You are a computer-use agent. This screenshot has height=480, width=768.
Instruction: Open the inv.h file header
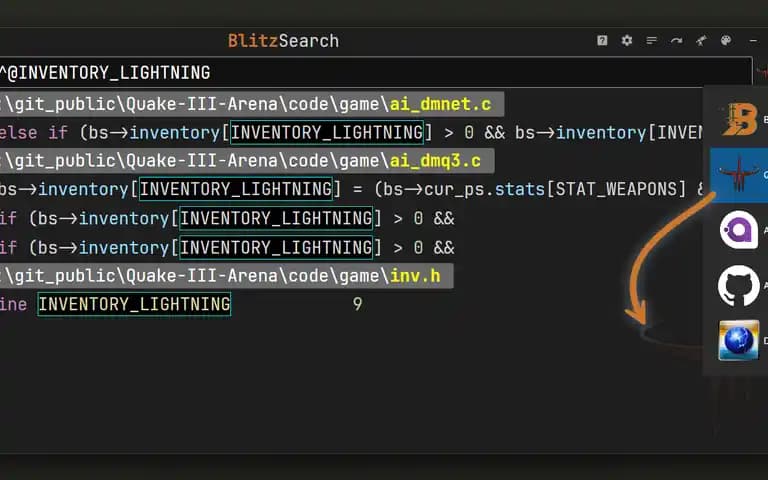coord(226,276)
